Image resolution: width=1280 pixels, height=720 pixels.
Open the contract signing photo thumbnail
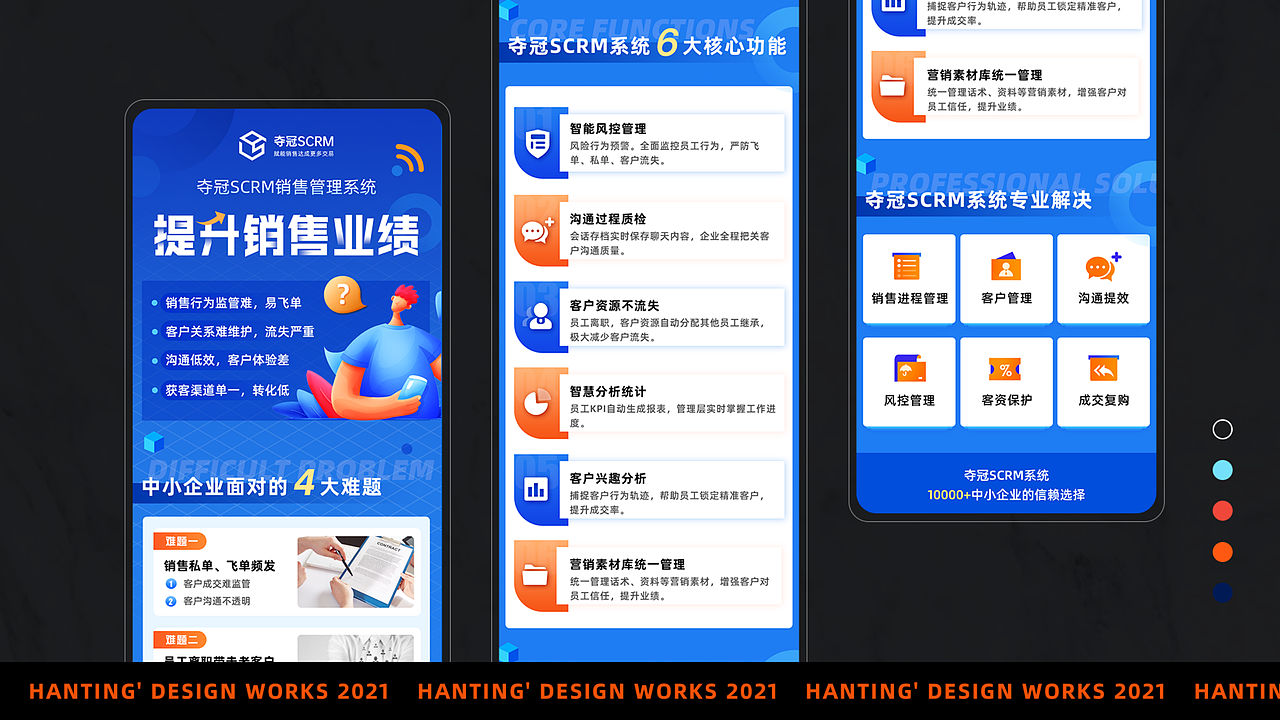[355, 572]
